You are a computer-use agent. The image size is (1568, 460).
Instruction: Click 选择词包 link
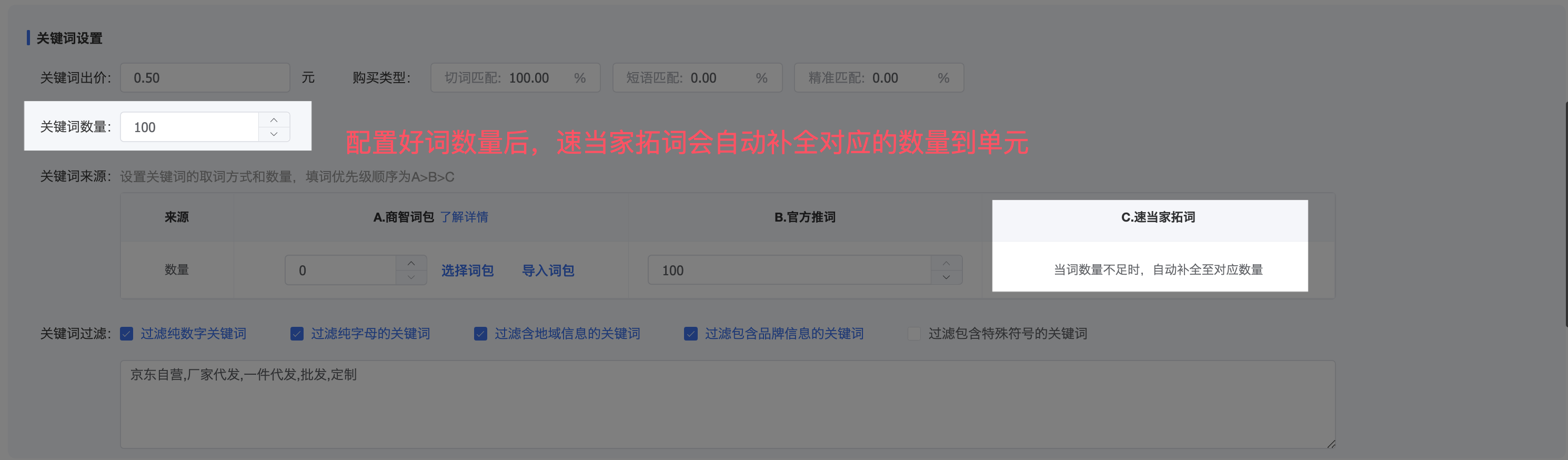[x=467, y=270]
